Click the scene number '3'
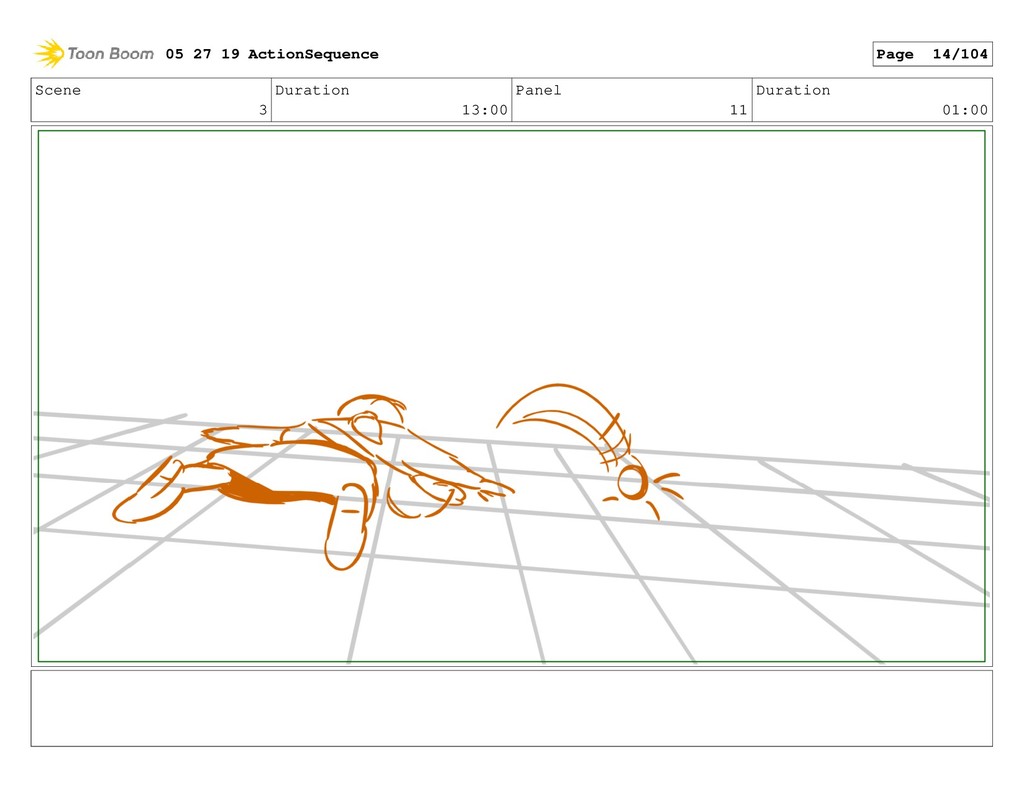 [263, 110]
